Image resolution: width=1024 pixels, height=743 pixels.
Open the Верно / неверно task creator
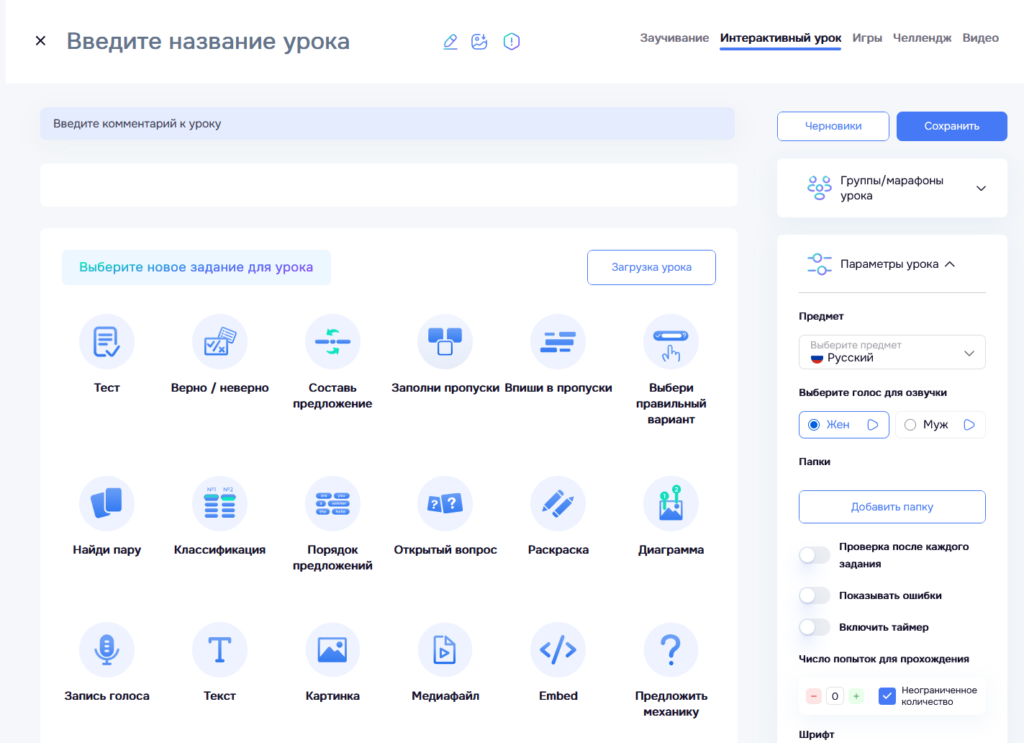coord(219,340)
